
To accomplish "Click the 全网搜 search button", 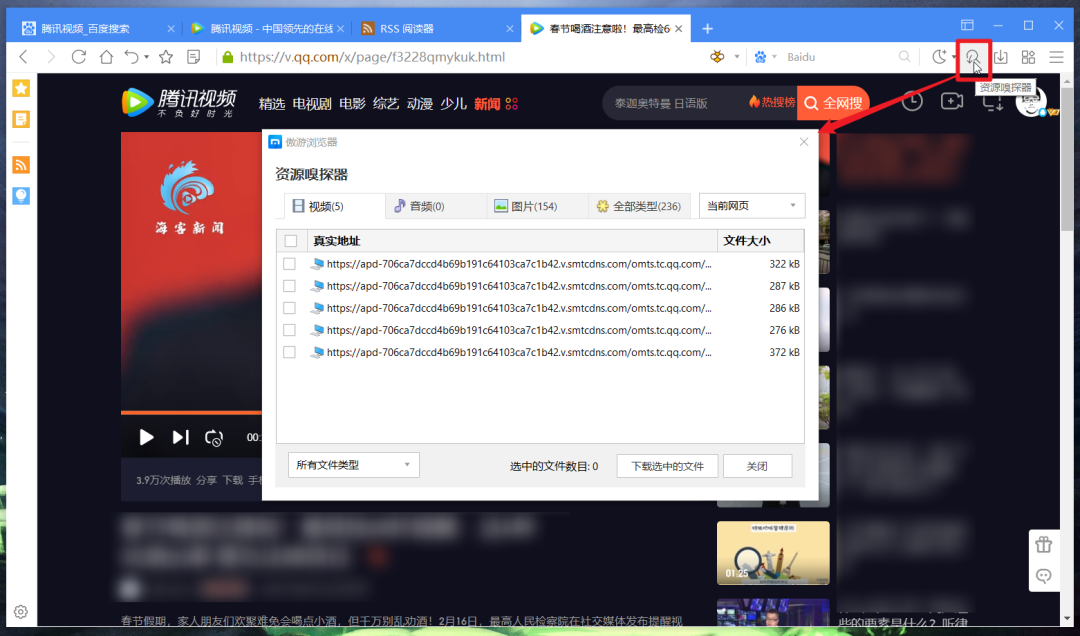I will tap(833, 103).
